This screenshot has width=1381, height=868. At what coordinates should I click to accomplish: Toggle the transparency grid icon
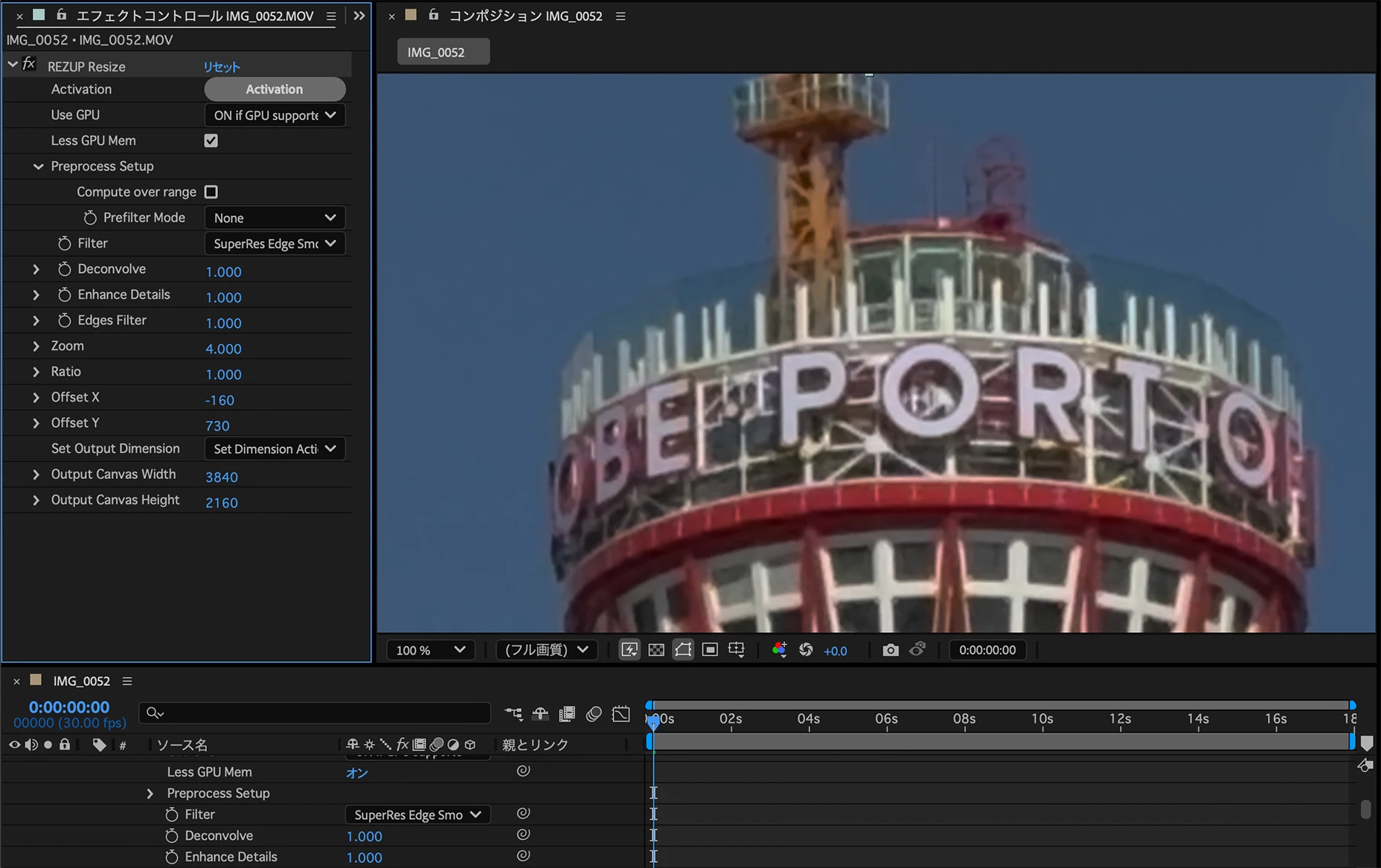tap(656, 650)
